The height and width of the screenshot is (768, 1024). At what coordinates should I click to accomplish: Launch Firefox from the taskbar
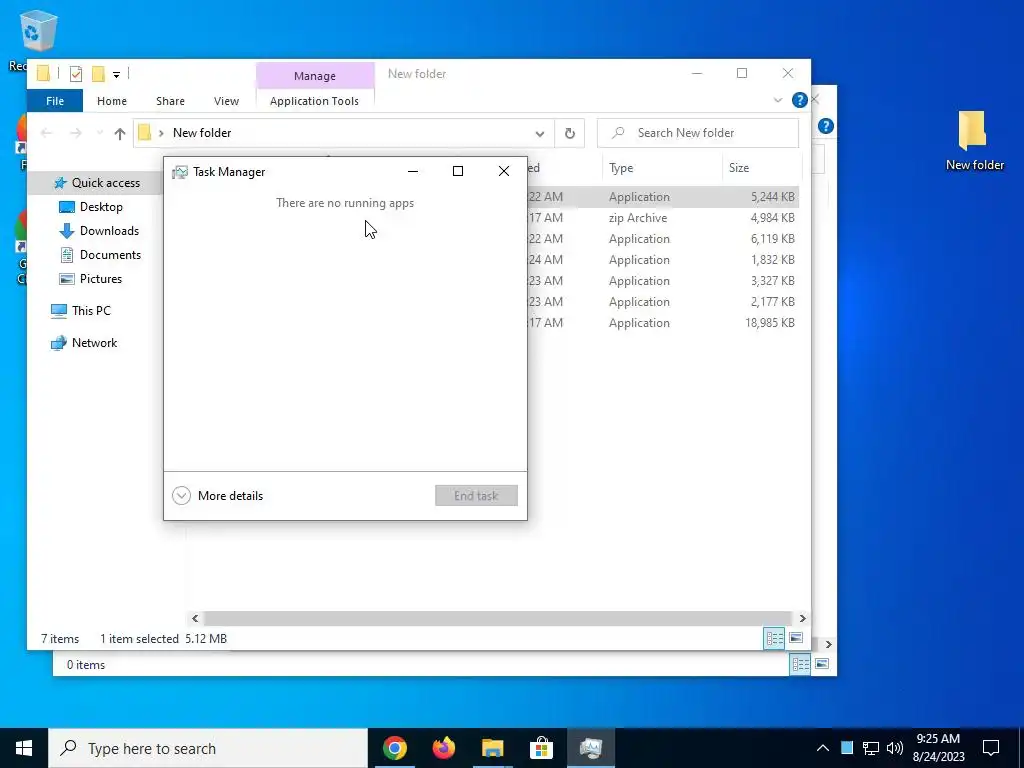click(443, 748)
